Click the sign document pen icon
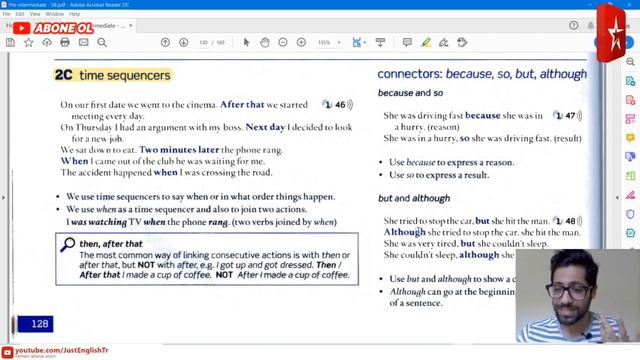The width and height of the screenshot is (640, 360). 444,42
